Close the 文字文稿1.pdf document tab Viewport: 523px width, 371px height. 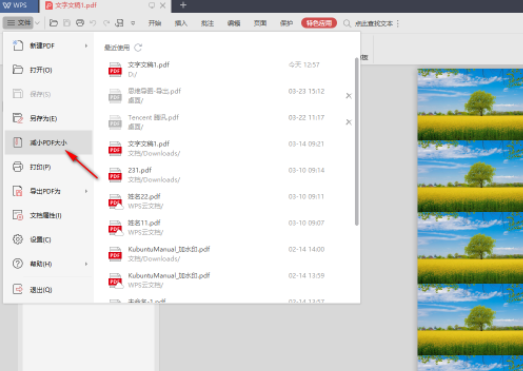click(163, 6)
